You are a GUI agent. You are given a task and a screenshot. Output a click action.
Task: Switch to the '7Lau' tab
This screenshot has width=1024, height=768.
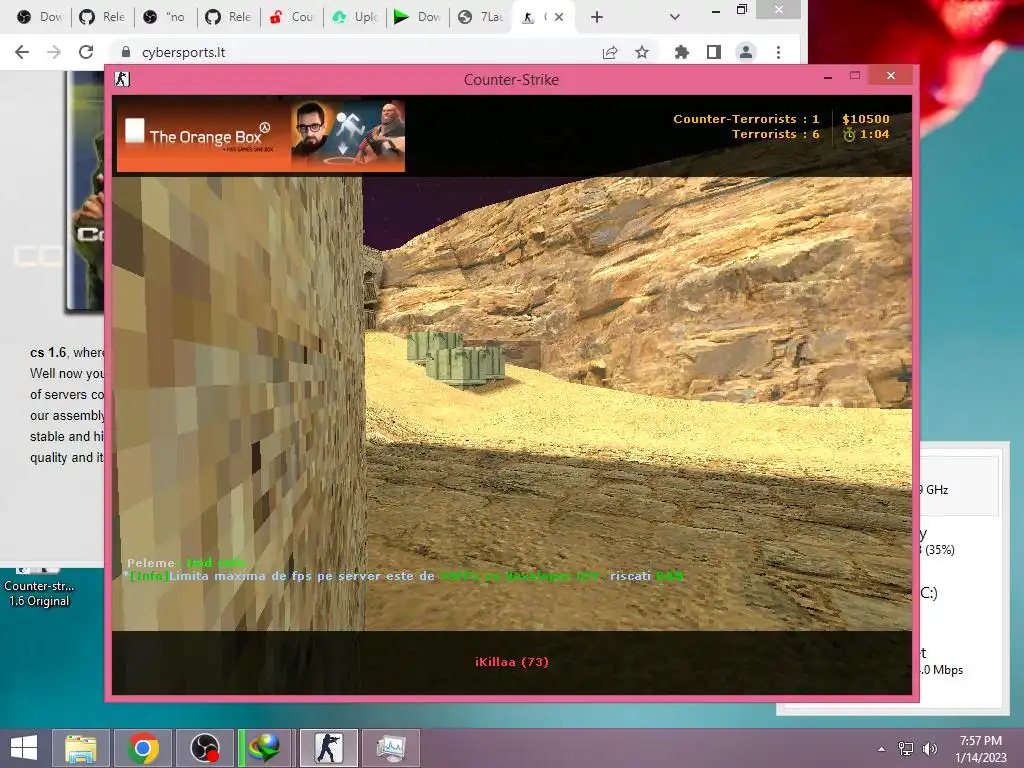tap(481, 17)
